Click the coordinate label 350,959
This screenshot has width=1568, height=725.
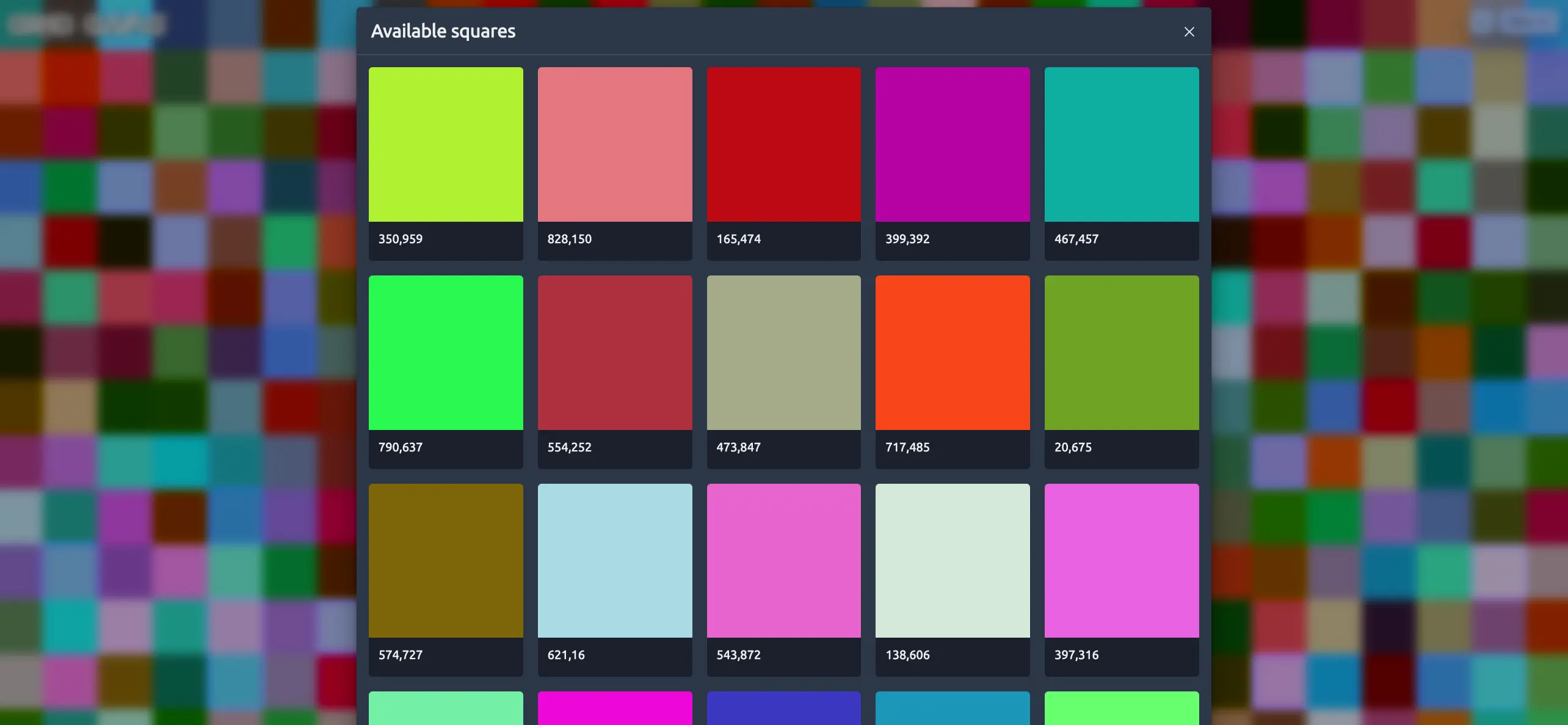[401, 239]
